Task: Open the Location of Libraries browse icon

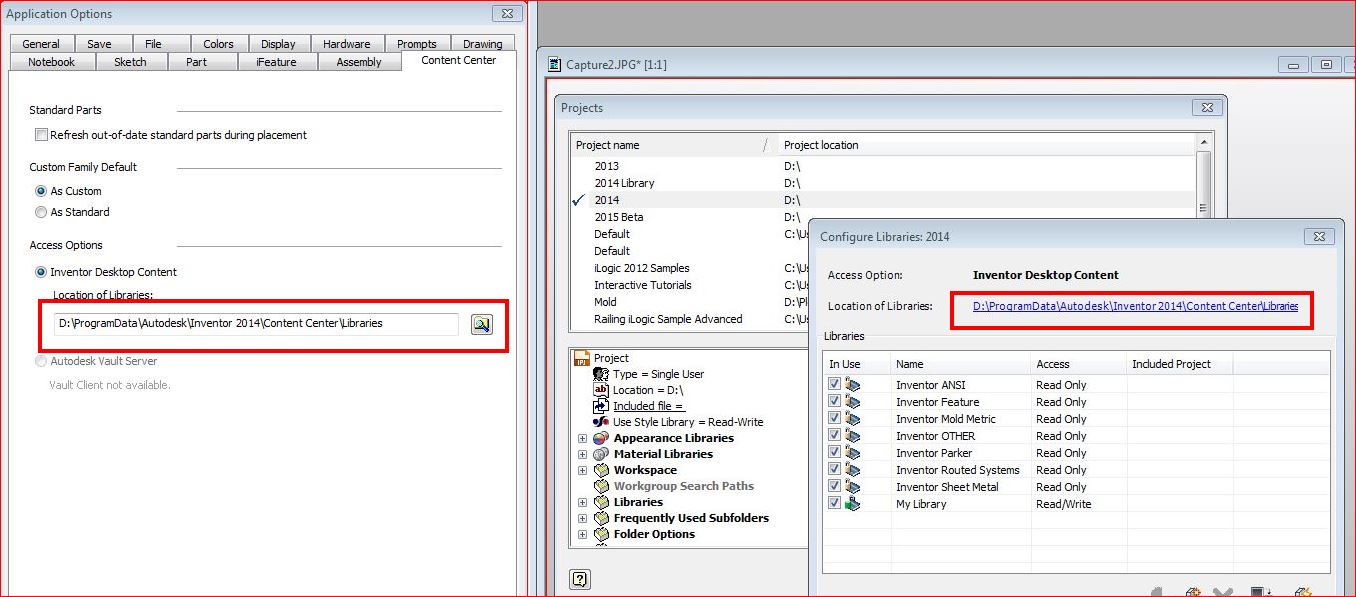Action: 482,324
